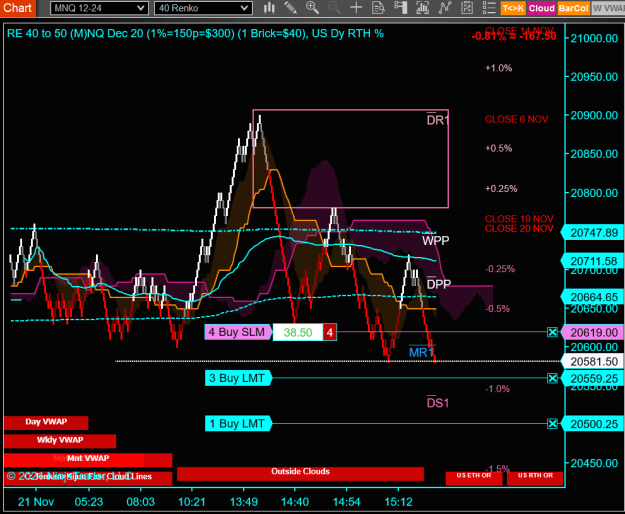Click the -1.0% level label

pos(497,388)
